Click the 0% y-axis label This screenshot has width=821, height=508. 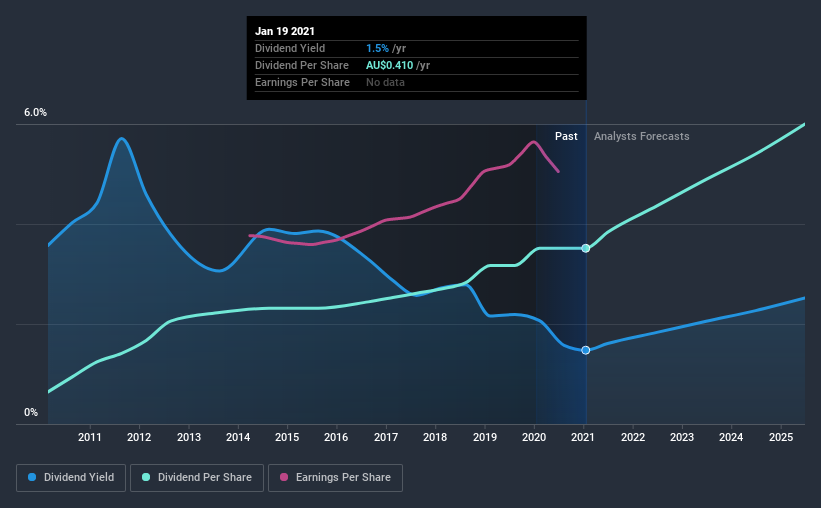(31, 413)
